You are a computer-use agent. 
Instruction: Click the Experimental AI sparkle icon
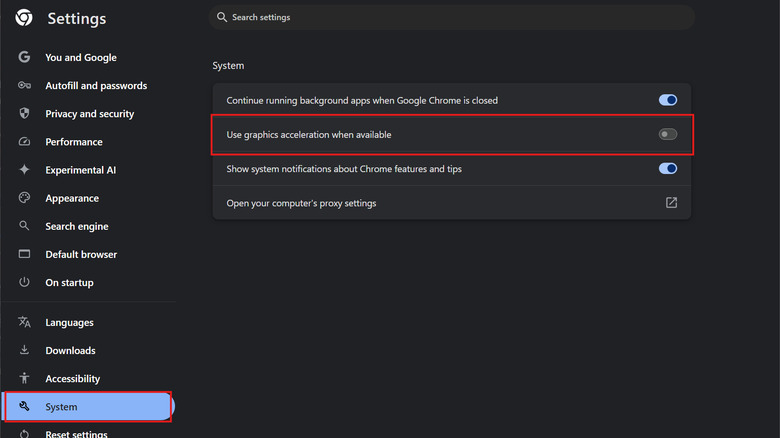(x=24, y=170)
